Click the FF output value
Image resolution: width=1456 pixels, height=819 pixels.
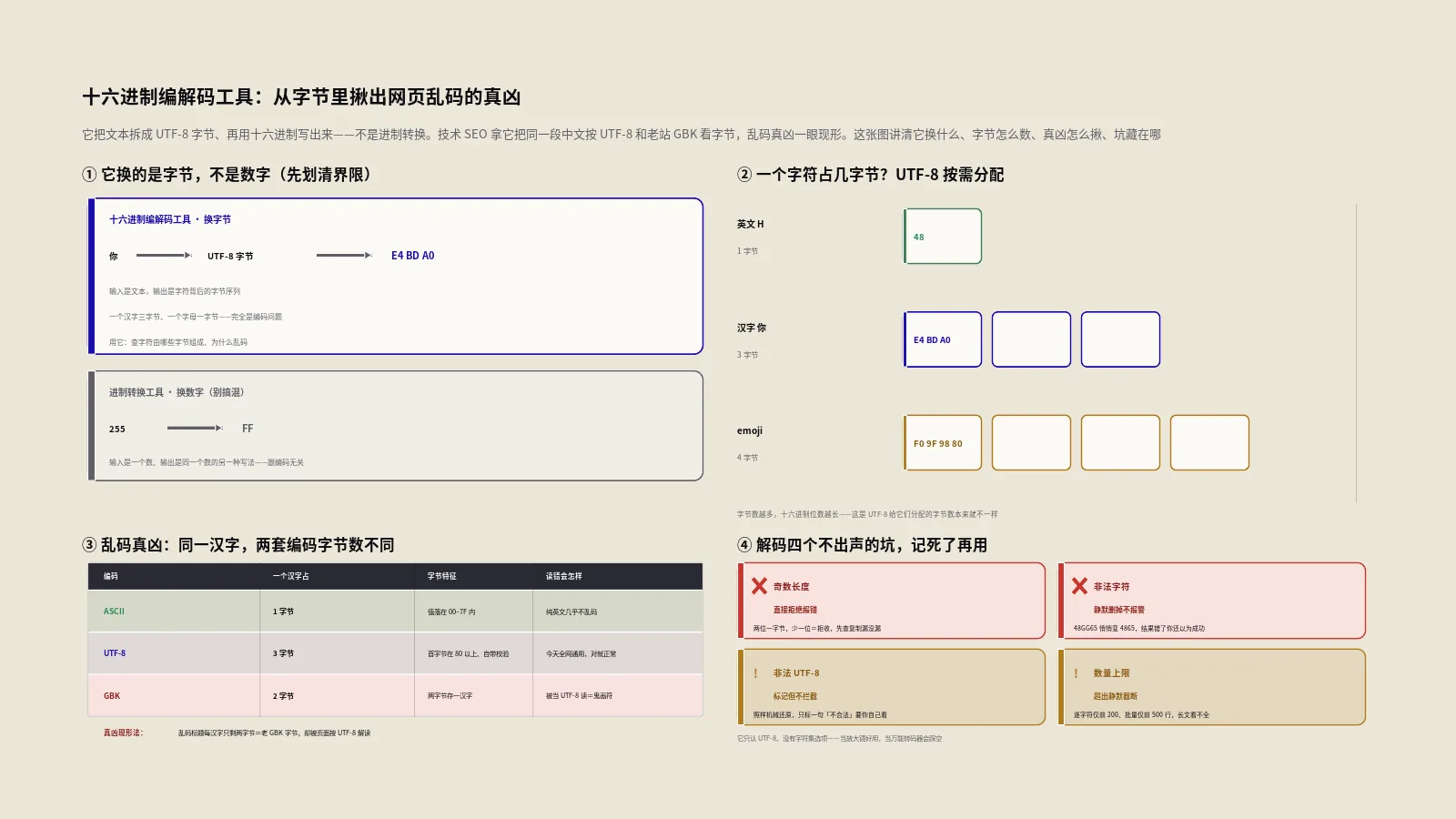pyautogui.click(x=248, y=429)
